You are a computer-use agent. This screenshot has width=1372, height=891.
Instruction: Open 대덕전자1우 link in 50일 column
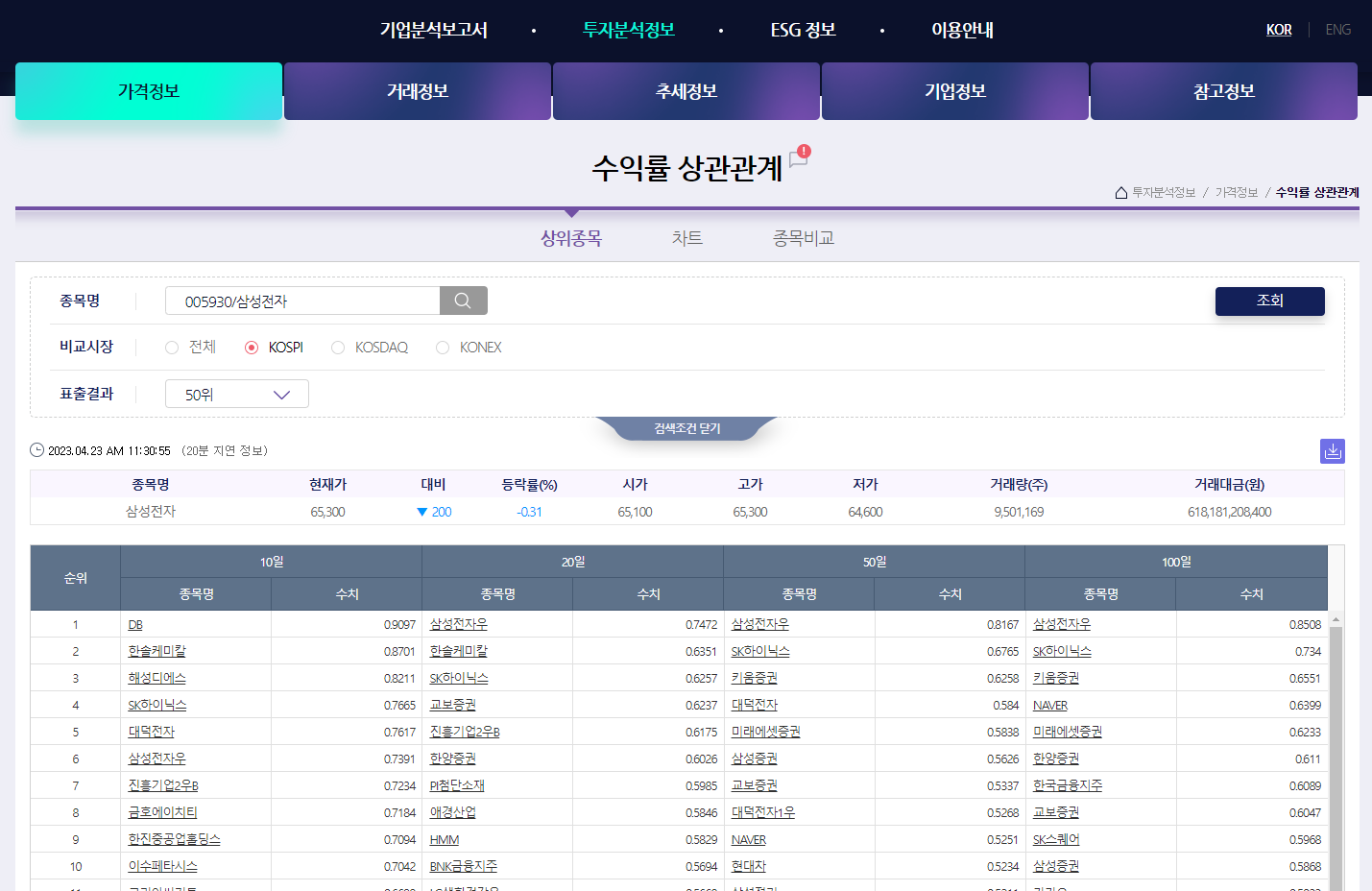click(x=763, y=813)
